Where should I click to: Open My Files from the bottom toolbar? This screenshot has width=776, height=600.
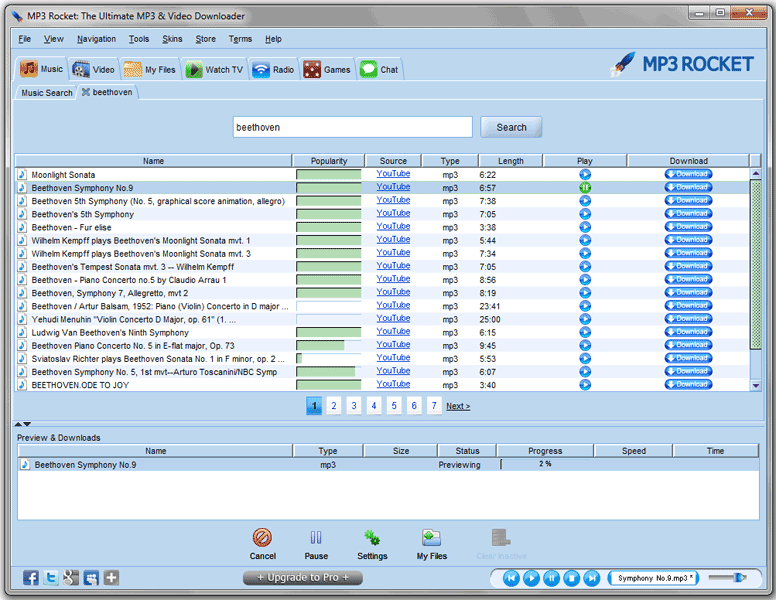[431, 538]
